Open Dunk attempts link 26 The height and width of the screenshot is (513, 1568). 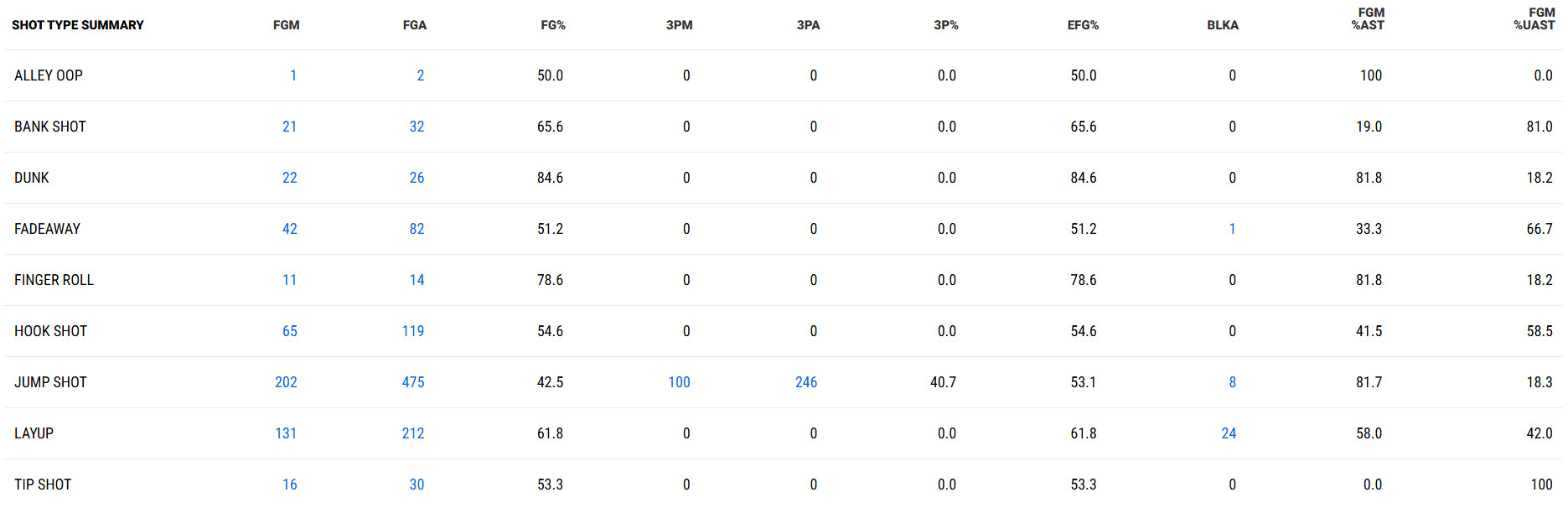pyautogui.click(x=417, y=178)
